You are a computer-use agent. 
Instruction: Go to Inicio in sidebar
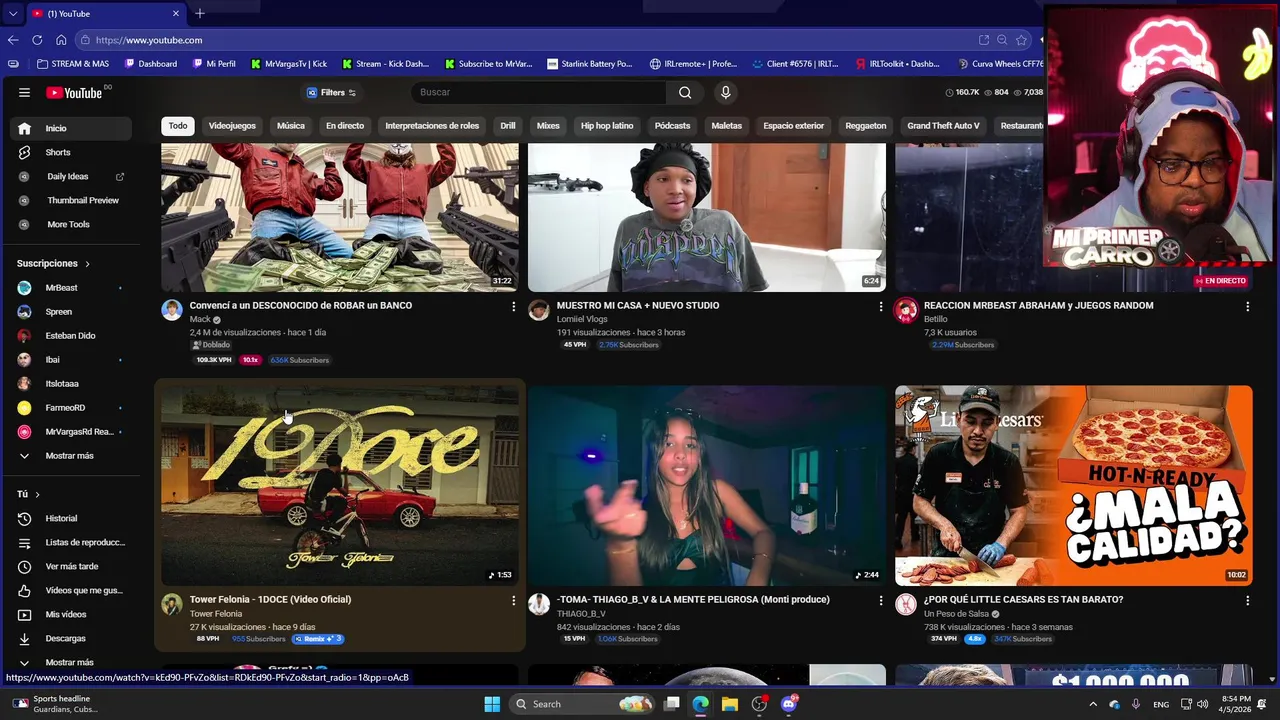pos(70,128)
